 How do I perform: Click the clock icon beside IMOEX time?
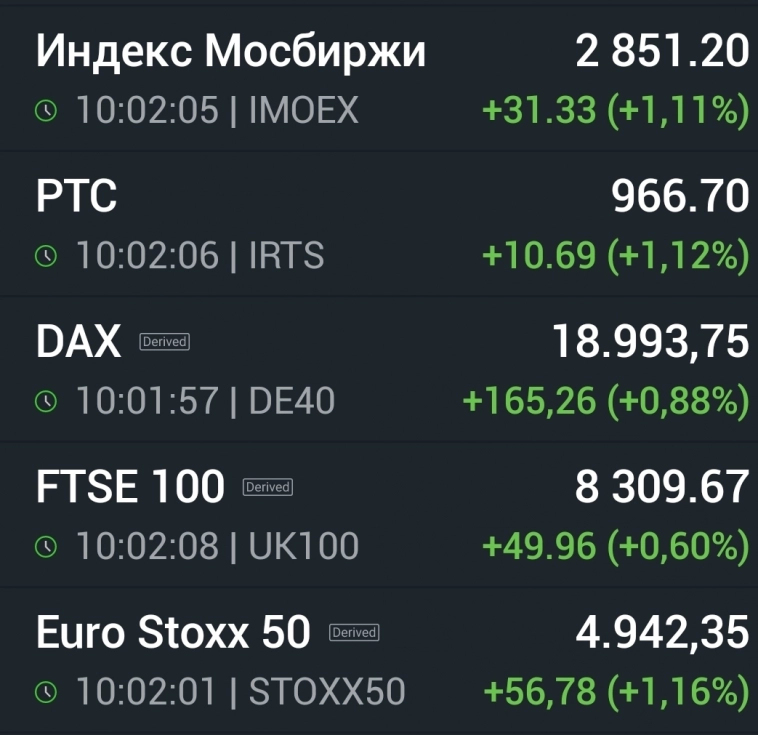pyautogui.click(x=46, y=111)
